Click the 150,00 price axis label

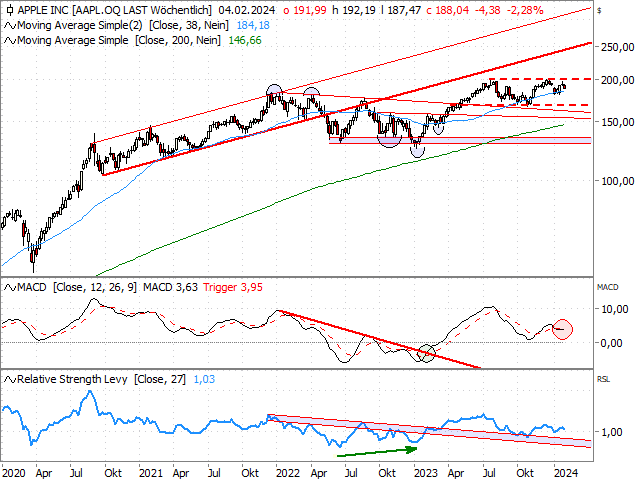coord(618,122)
